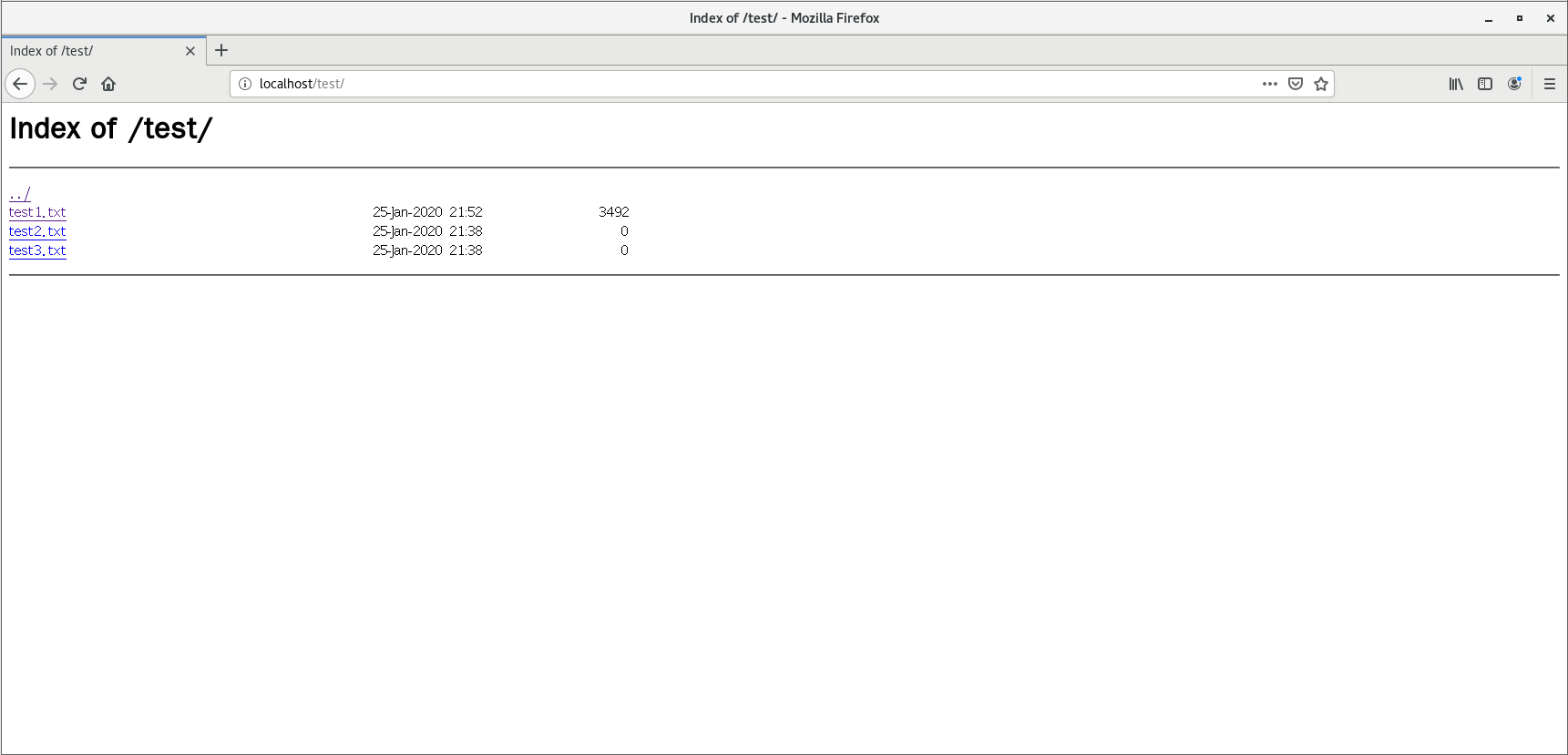This screenshot has height=755, width=1568.
Task: Show site information for localhost
Action: [245, 84]
